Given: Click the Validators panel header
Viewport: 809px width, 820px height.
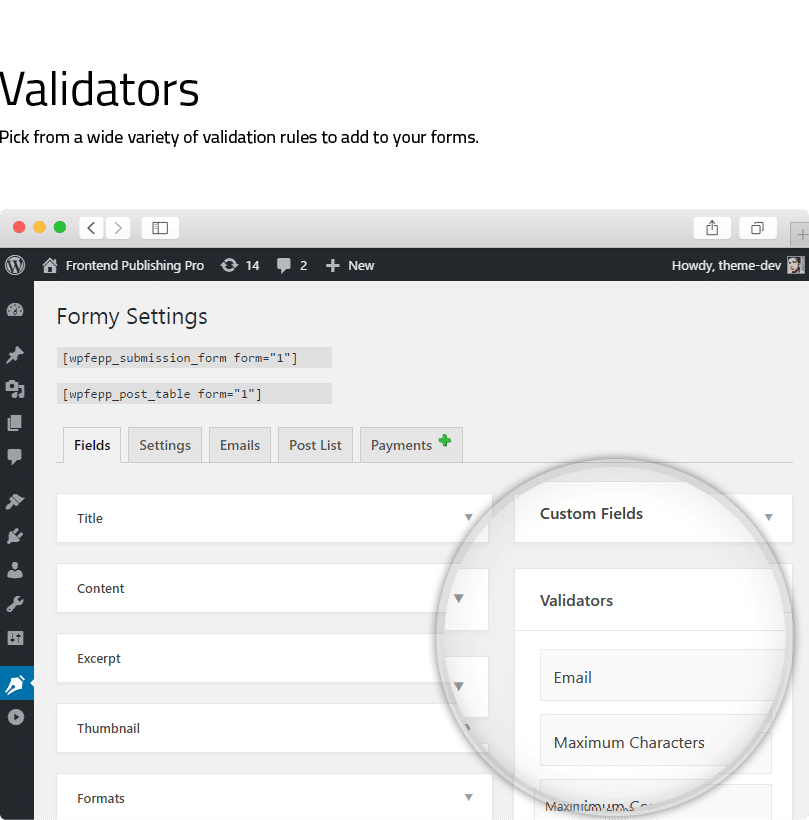Looking at the screenshot, I should pos(650,600).
